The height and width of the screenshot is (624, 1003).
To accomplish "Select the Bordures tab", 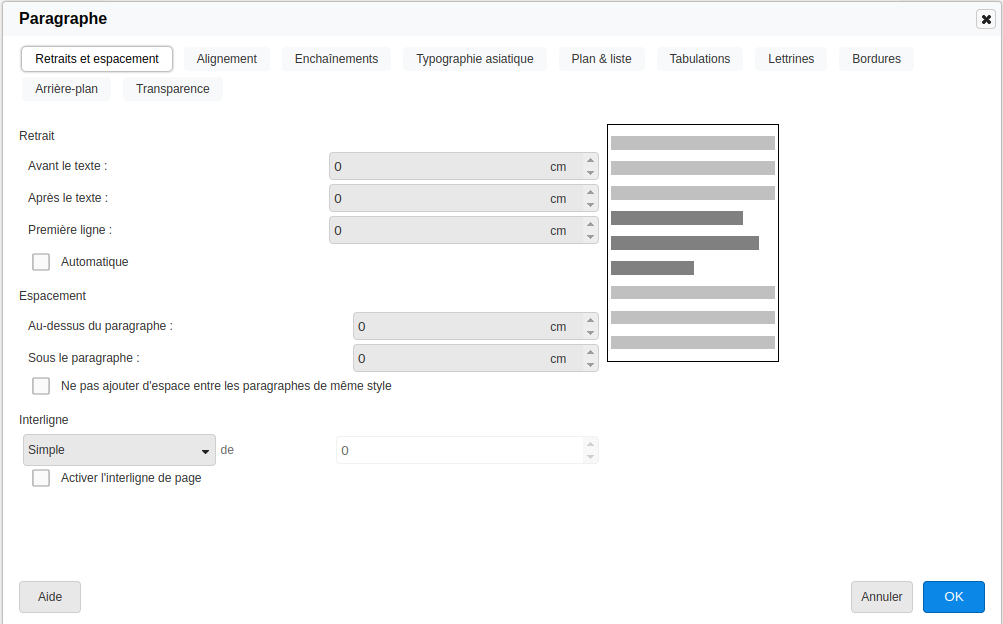I will 876,59.
